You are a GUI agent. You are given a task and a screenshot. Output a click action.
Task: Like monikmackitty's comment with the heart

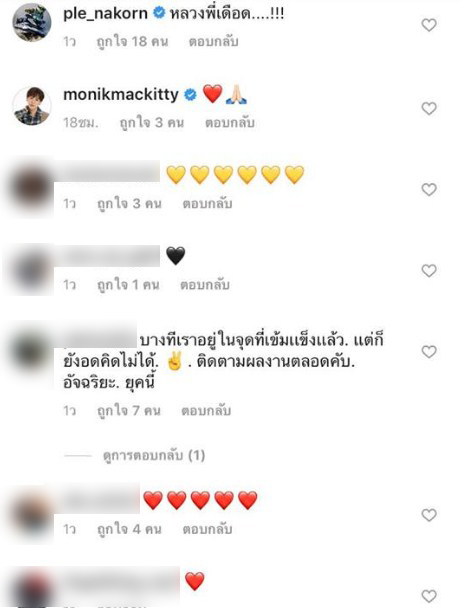point(429,108)
